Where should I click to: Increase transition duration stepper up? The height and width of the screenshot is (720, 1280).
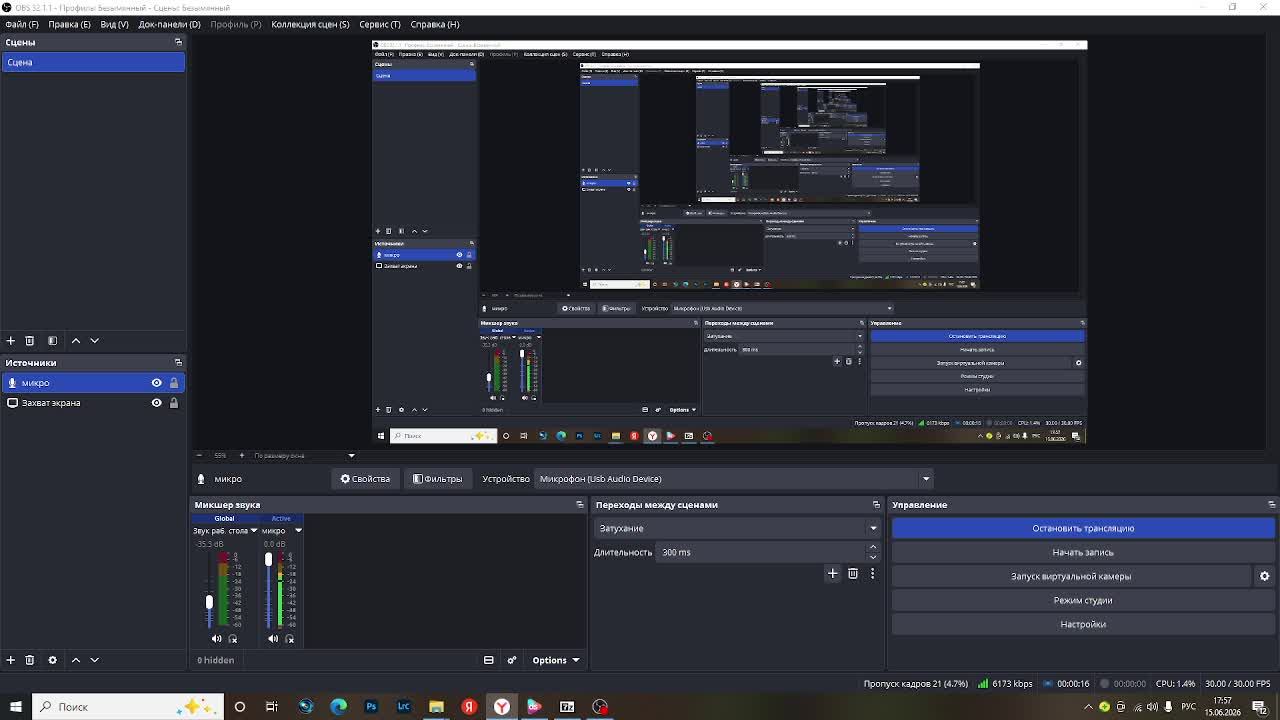tap(872, 547)
